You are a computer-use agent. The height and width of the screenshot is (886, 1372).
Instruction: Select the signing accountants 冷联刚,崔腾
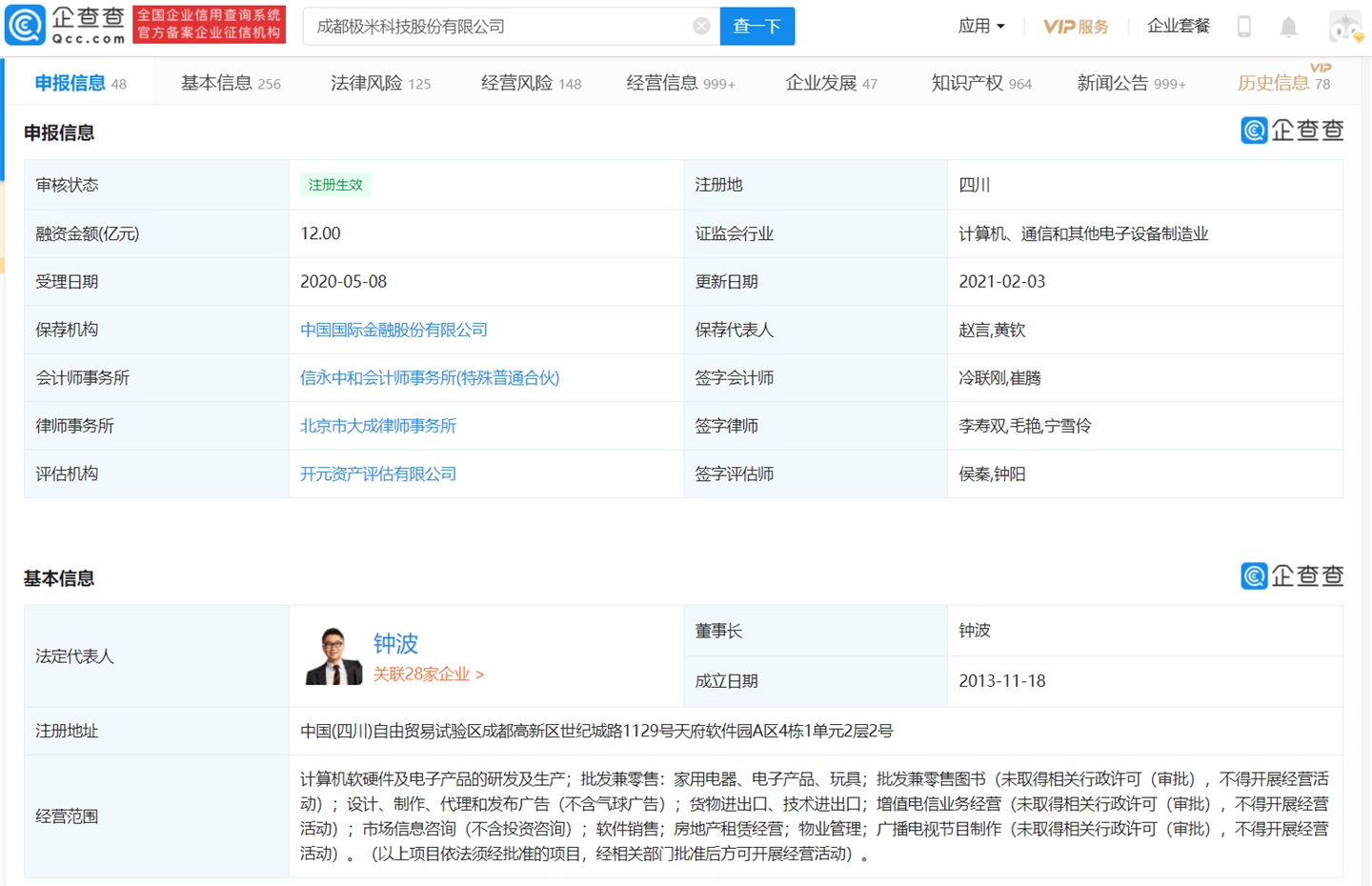(999, 378)
